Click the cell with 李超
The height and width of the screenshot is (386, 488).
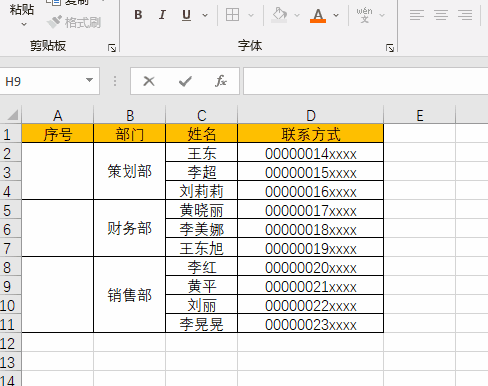(x=202, y=172)
